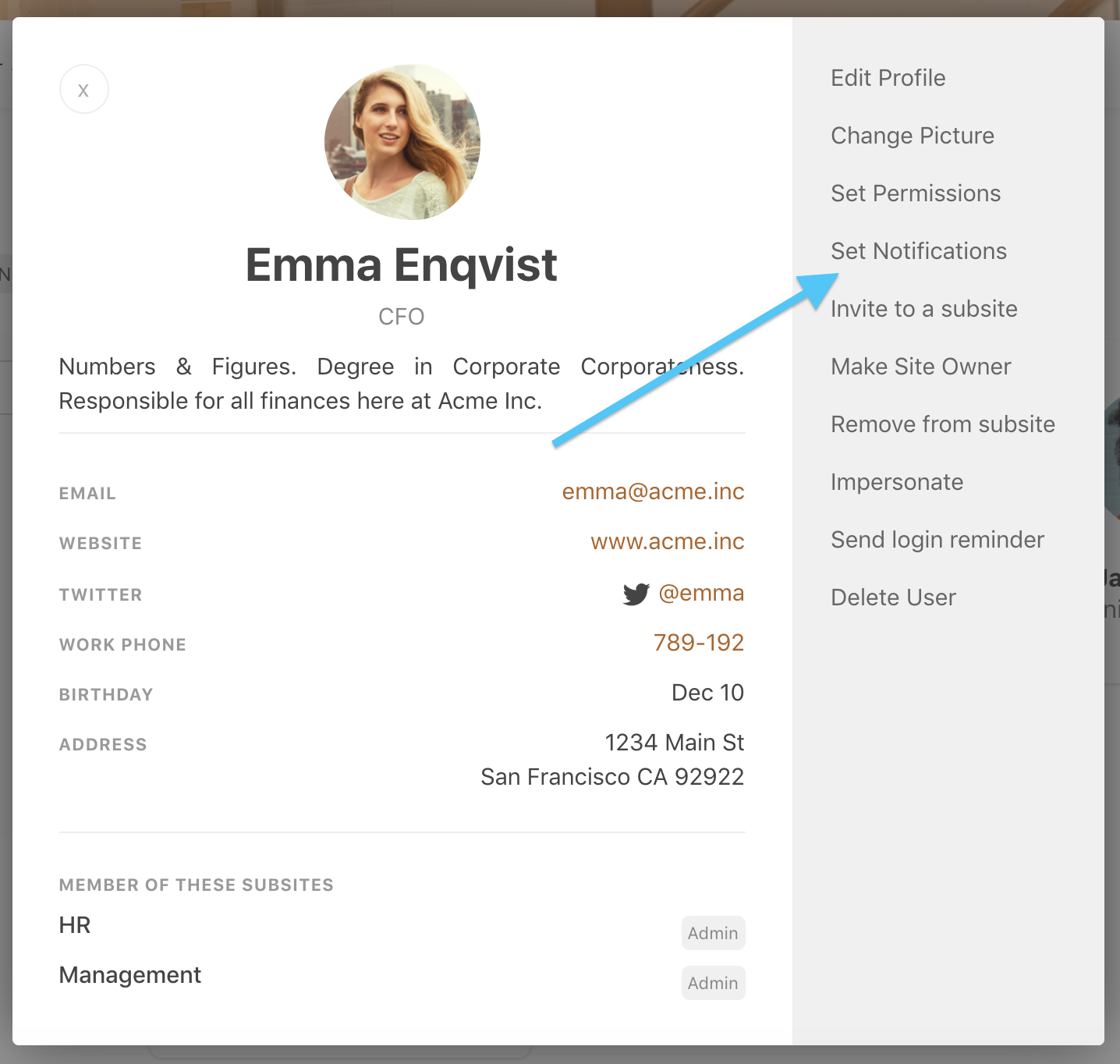
Task: Click the EMAIL field label
Action: coord(87,494)
